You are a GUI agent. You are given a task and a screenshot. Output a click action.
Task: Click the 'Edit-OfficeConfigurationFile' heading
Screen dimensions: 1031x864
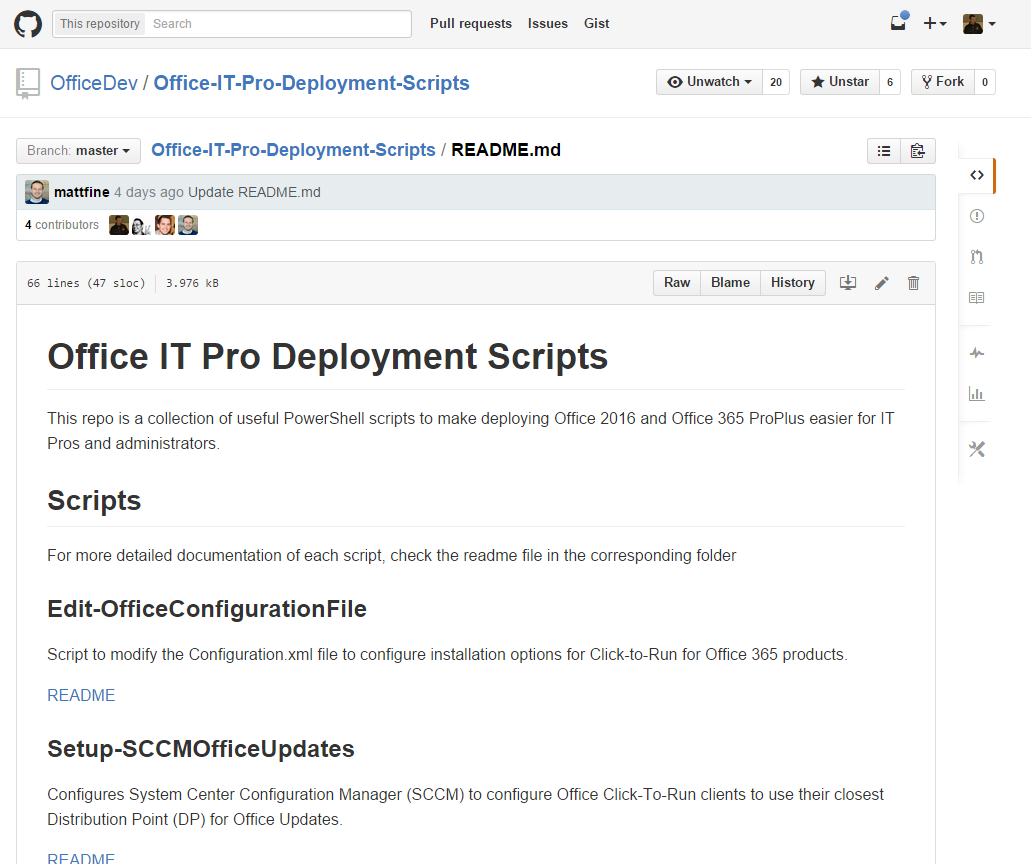(x=207, y=609)
